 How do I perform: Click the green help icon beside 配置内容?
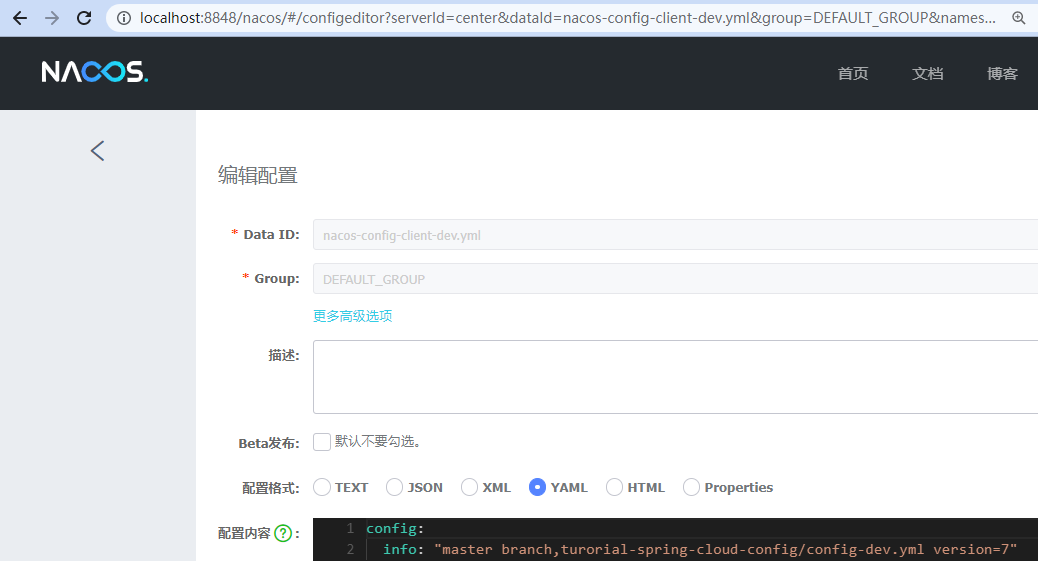[283, 533]
